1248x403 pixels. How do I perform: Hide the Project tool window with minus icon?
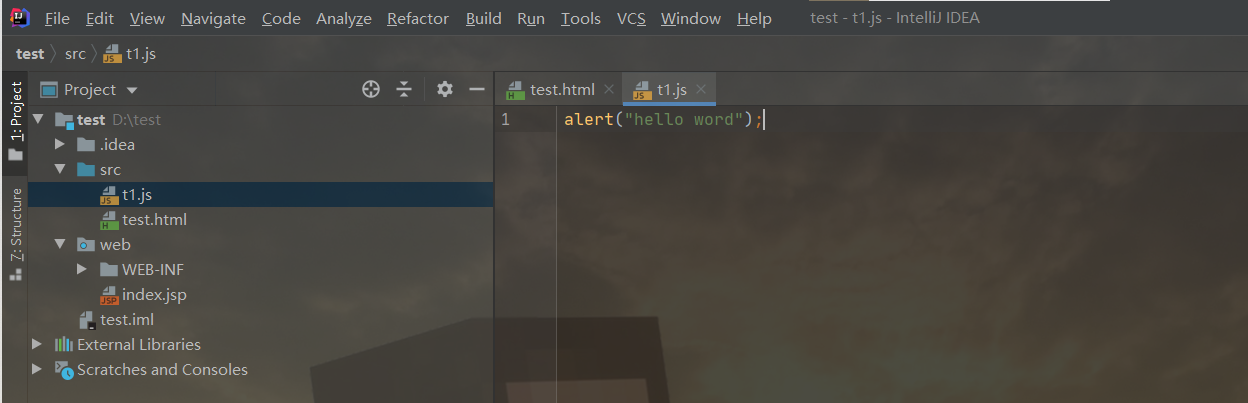click(x=477, y=89)
